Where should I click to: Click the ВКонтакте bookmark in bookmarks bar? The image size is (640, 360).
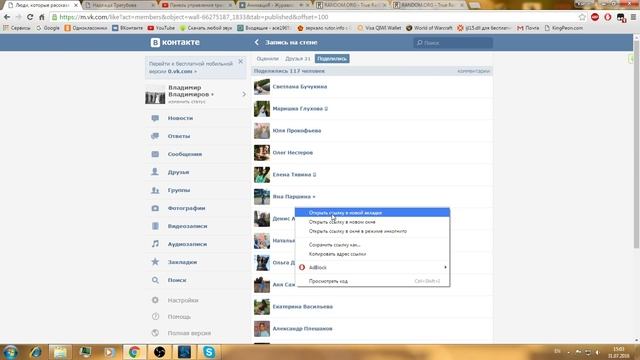(127, 28)
